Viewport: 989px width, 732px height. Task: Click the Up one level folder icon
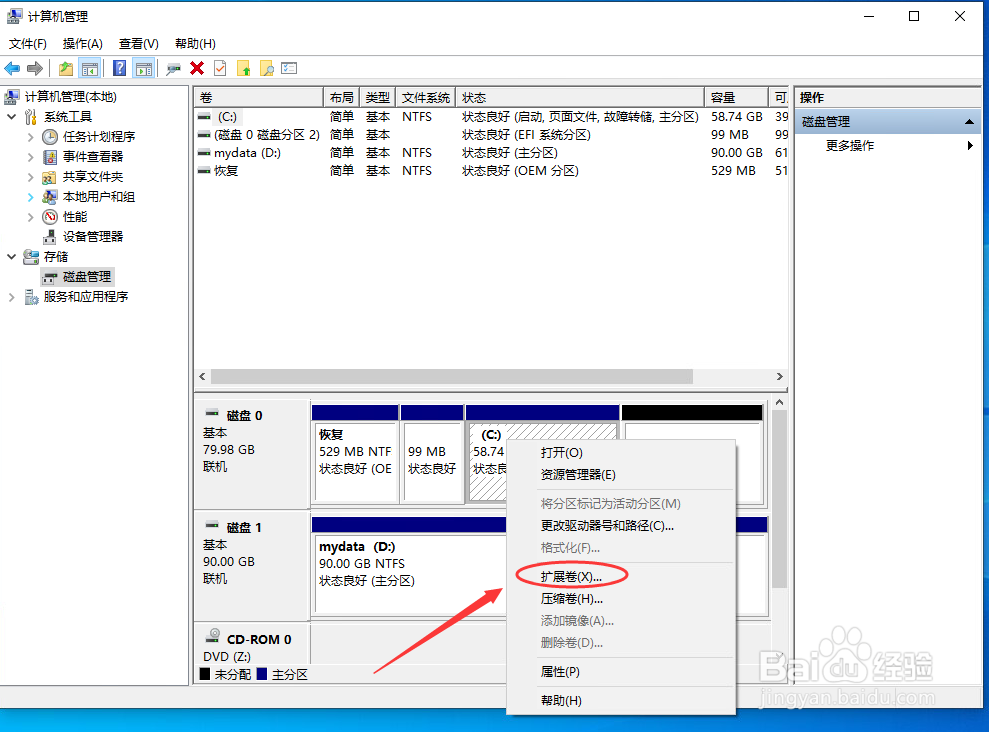[66, 68]
